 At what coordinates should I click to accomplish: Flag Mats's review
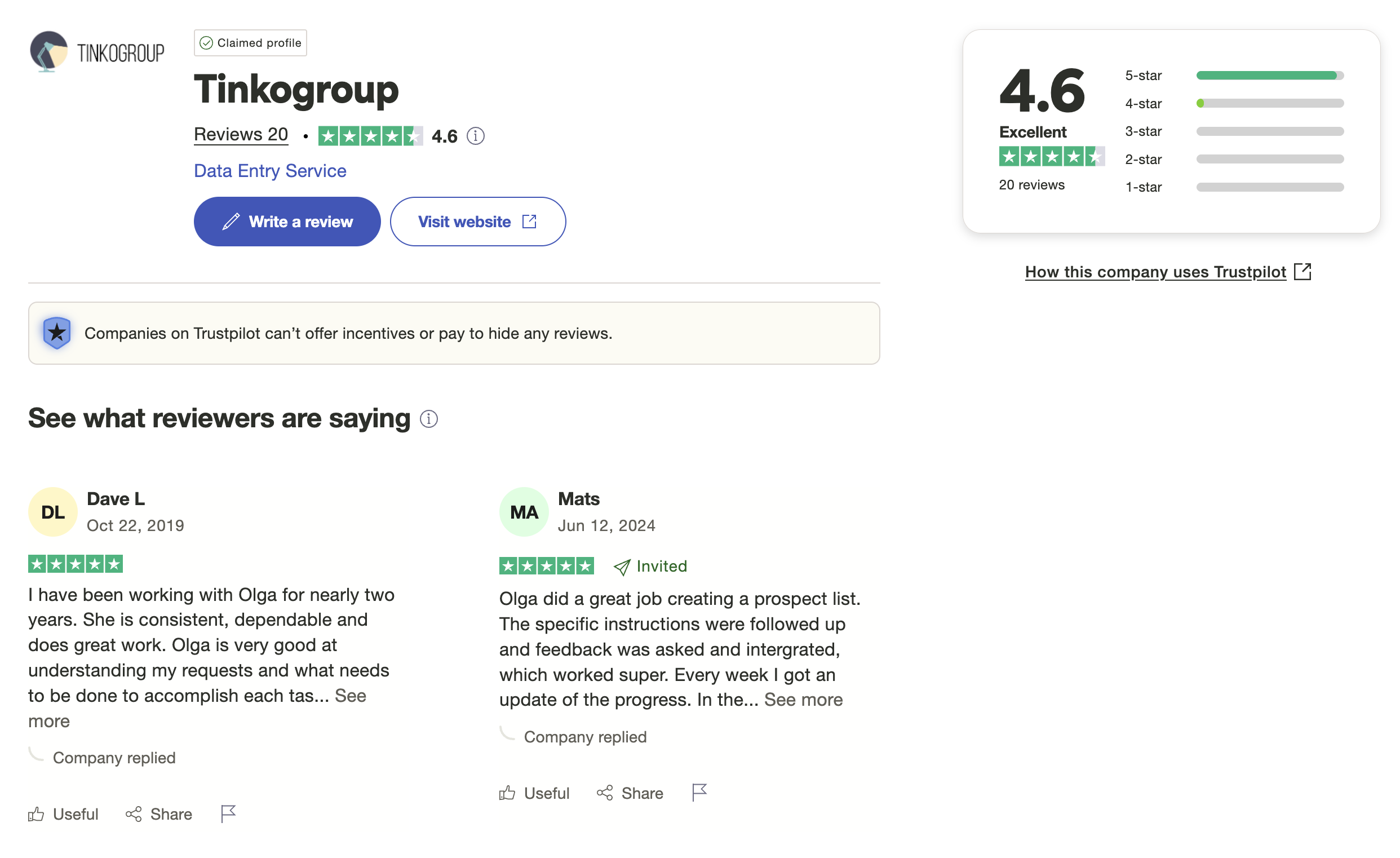point(699,793)
